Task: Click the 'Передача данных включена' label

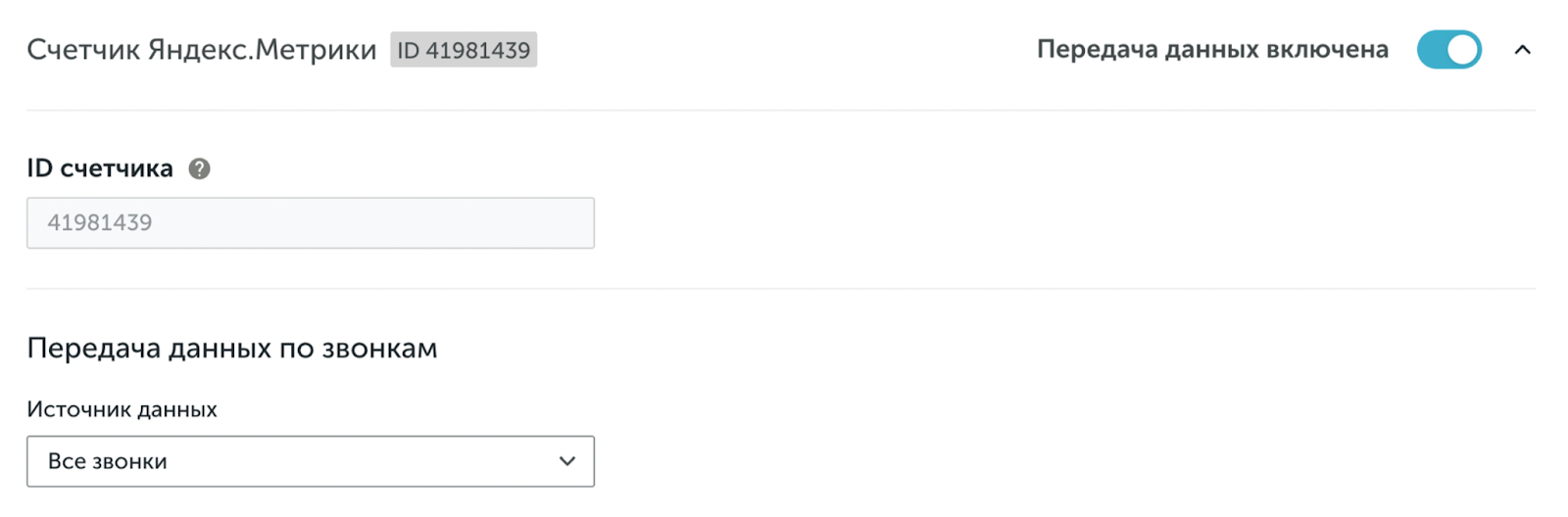Action: [1212, 50]
